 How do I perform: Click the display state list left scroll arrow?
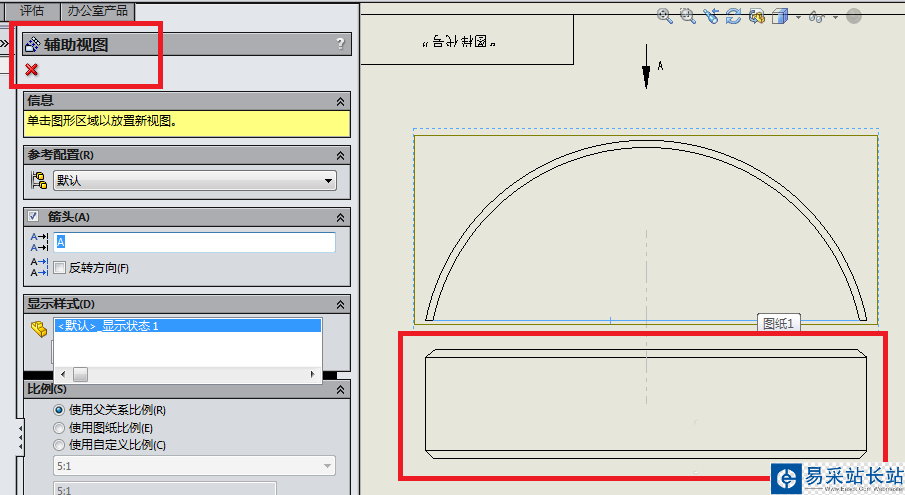[x=63, y=374]
